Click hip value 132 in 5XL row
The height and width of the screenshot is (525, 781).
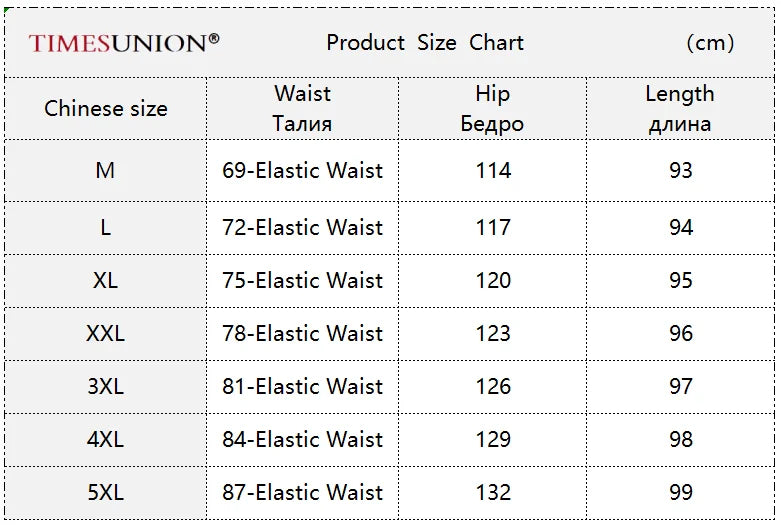pos(493,492)
